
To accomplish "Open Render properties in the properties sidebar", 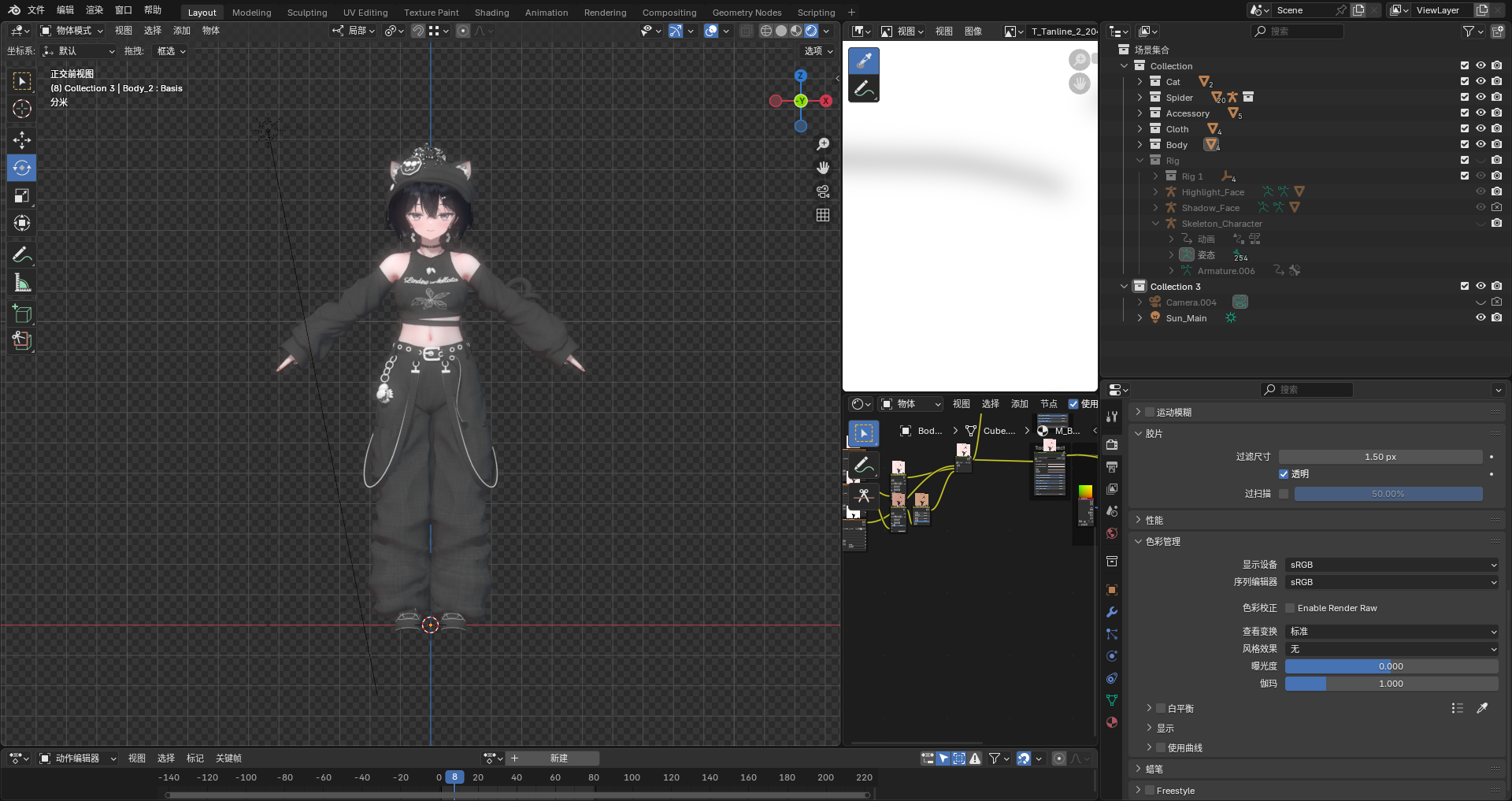I will tap(1112, 445).
